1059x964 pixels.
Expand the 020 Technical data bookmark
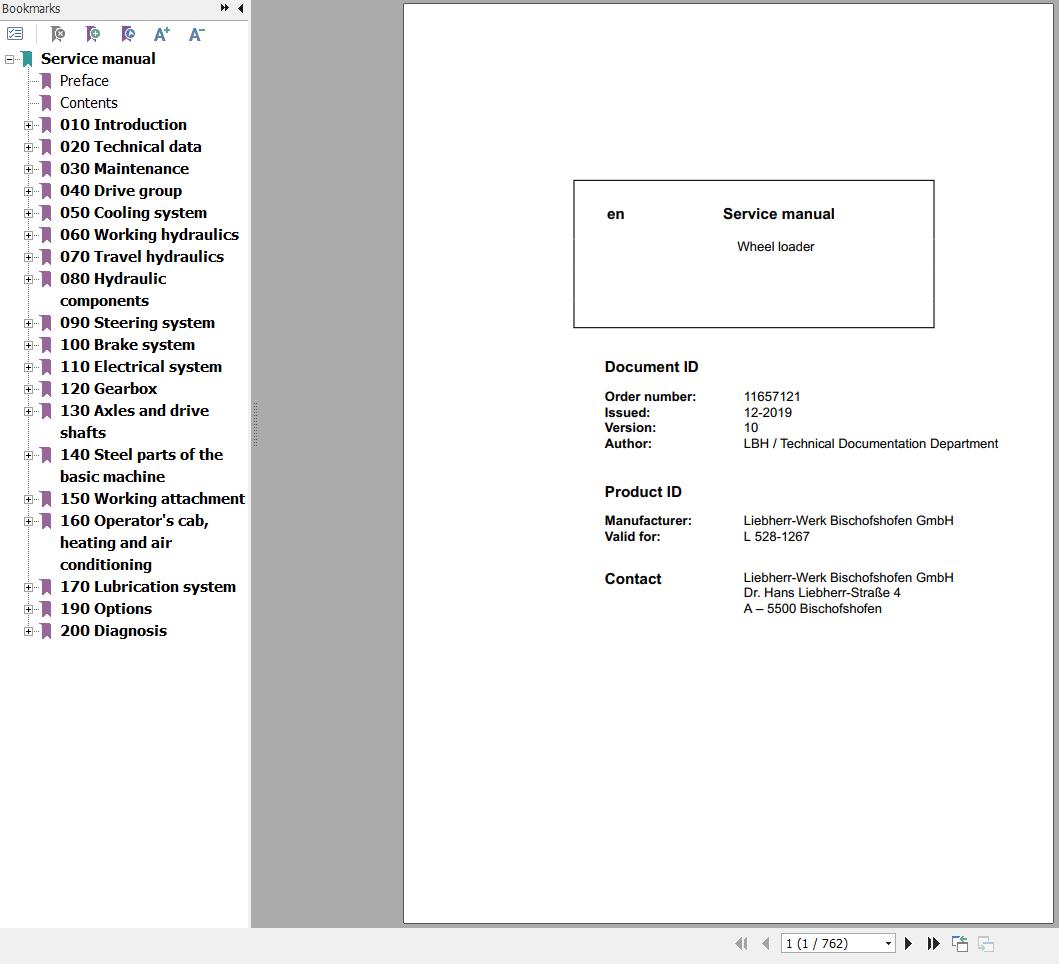coord(28,147)
